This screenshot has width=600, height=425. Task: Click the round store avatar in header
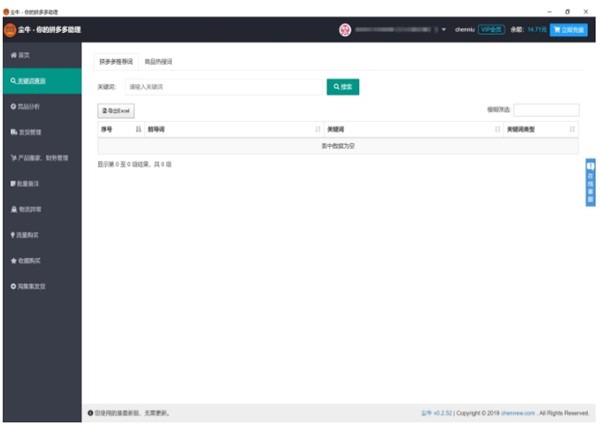coord(345,29)
